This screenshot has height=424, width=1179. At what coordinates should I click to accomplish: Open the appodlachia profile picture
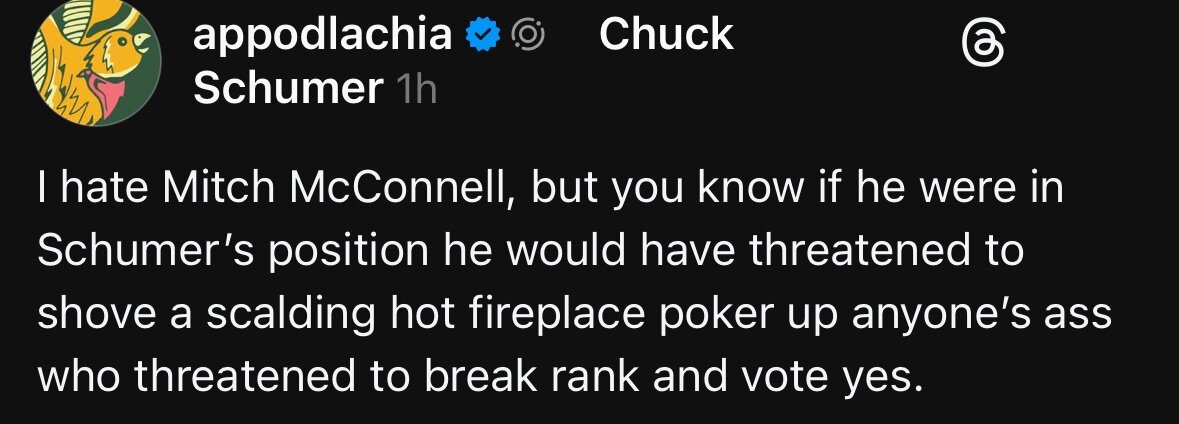coord(96,62)
